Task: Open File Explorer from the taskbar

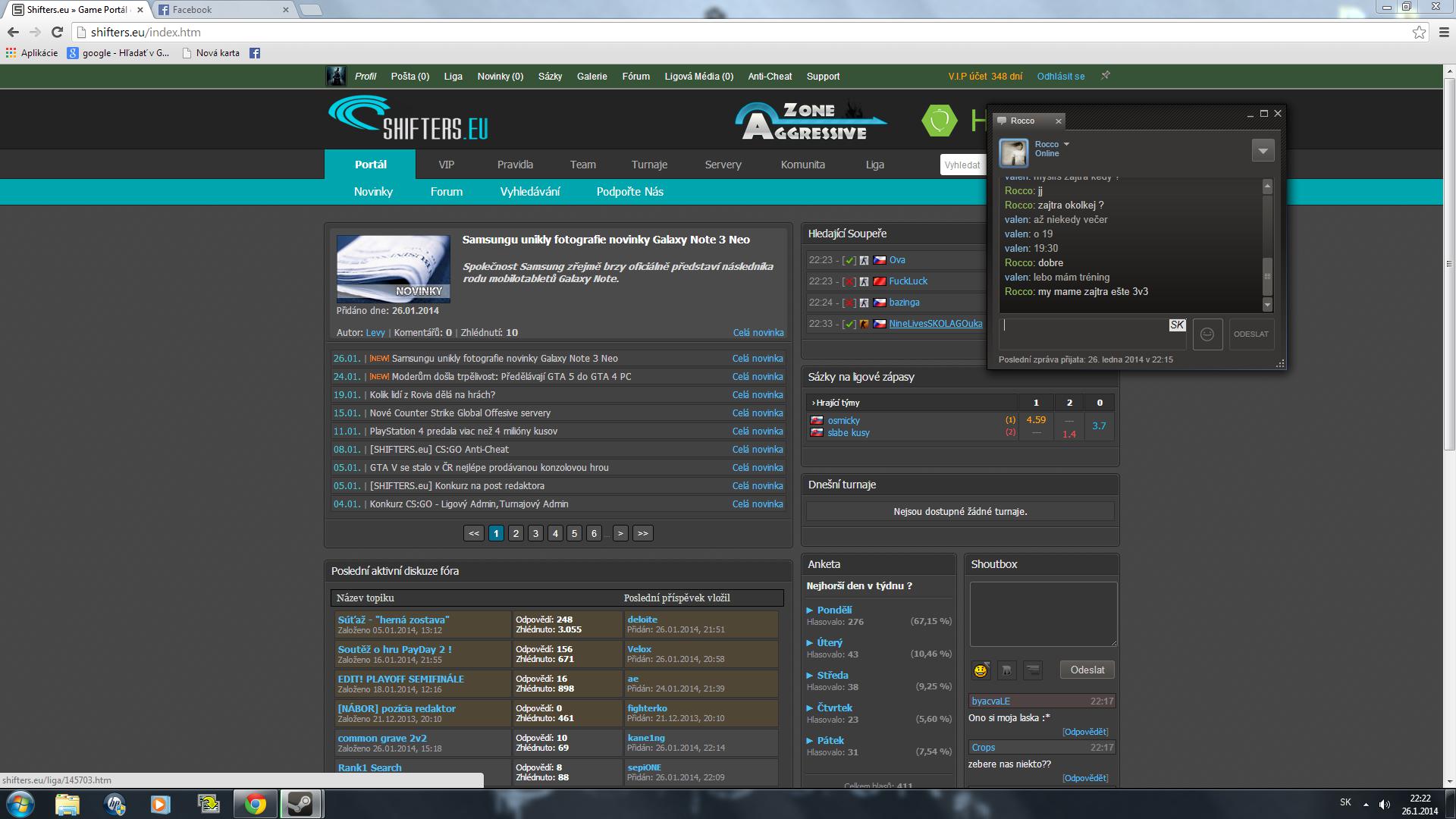Action: [x=67, y=804]
